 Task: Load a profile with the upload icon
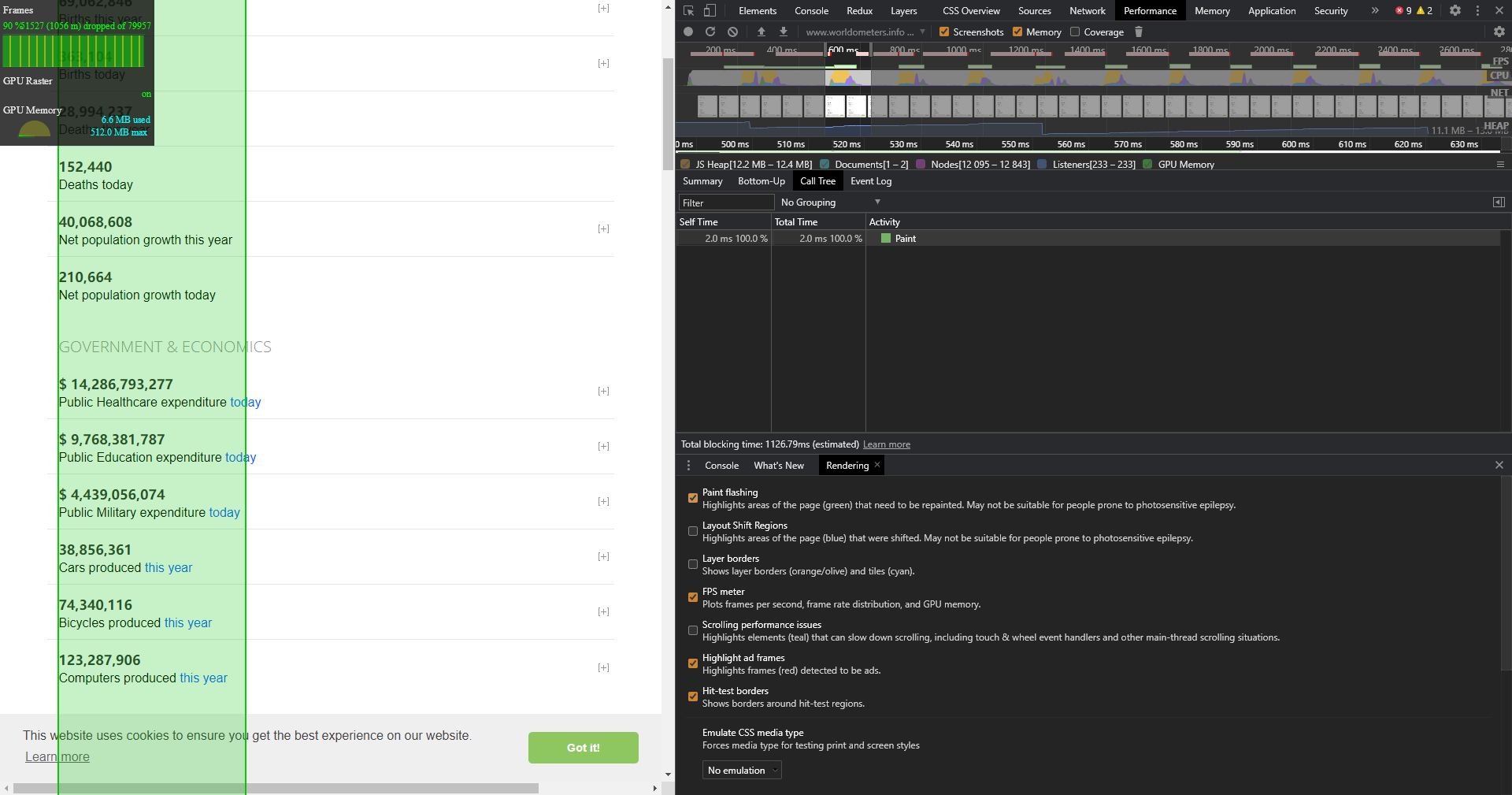click(761, 32)
